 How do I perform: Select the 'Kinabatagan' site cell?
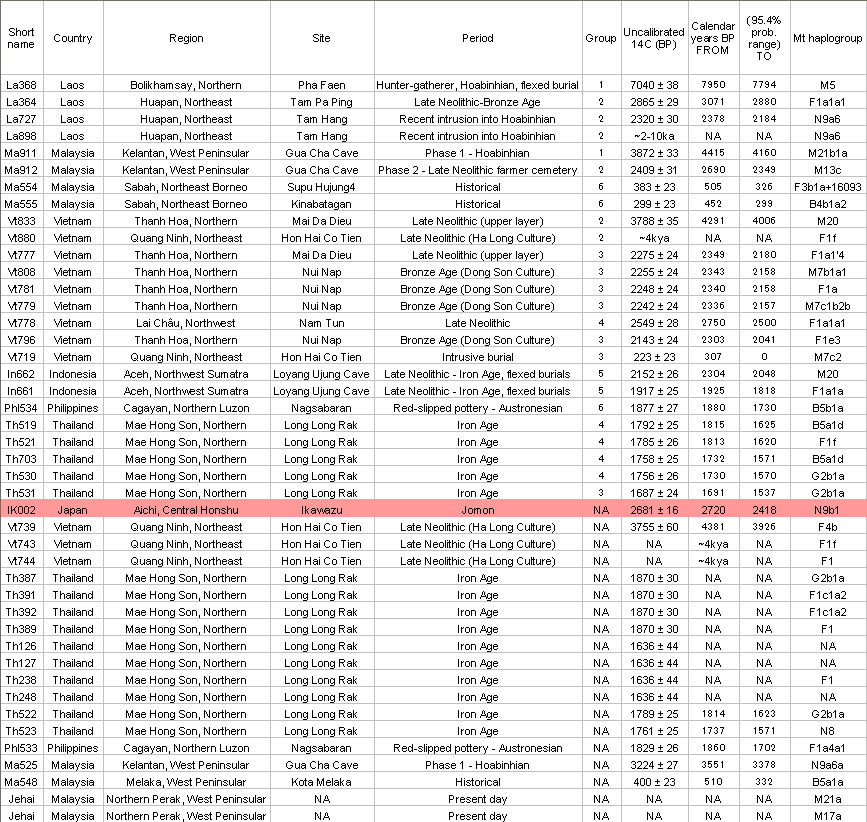(x=322, y=204)
